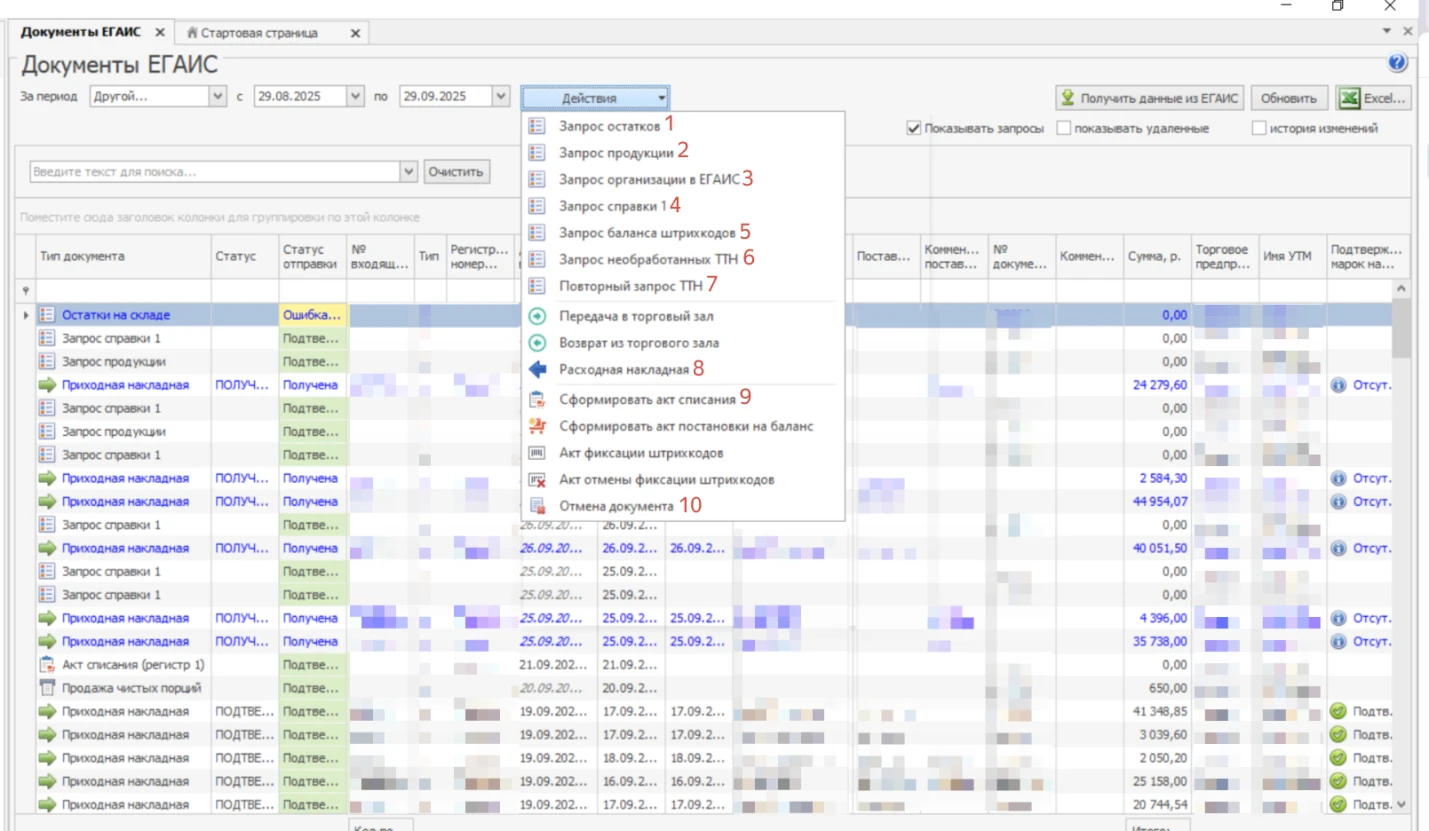
Task: Click home icon on Стартовая страница tab
Action: (193, 33)
